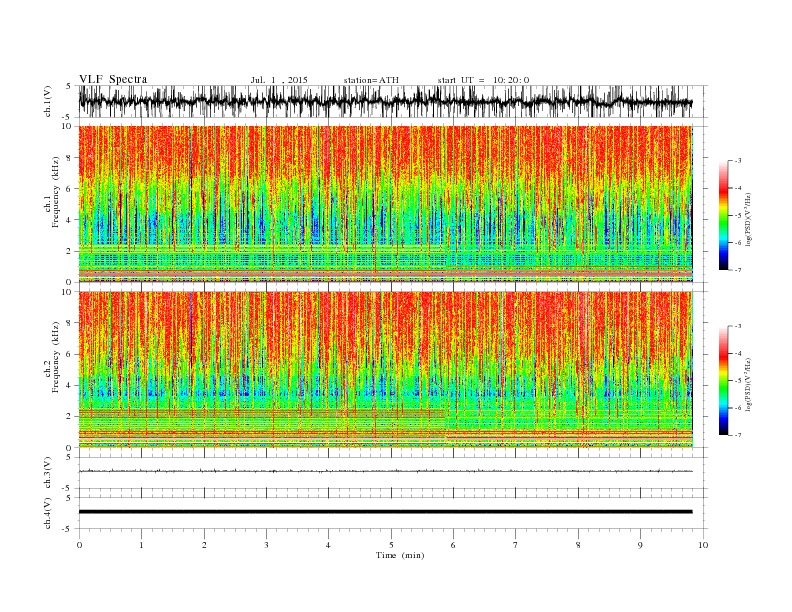Click the "6" kHz tick on ch.2 spectrogram
Viewport: 792px width, 612px height.
pyautogui.click(x=70, y=354)
